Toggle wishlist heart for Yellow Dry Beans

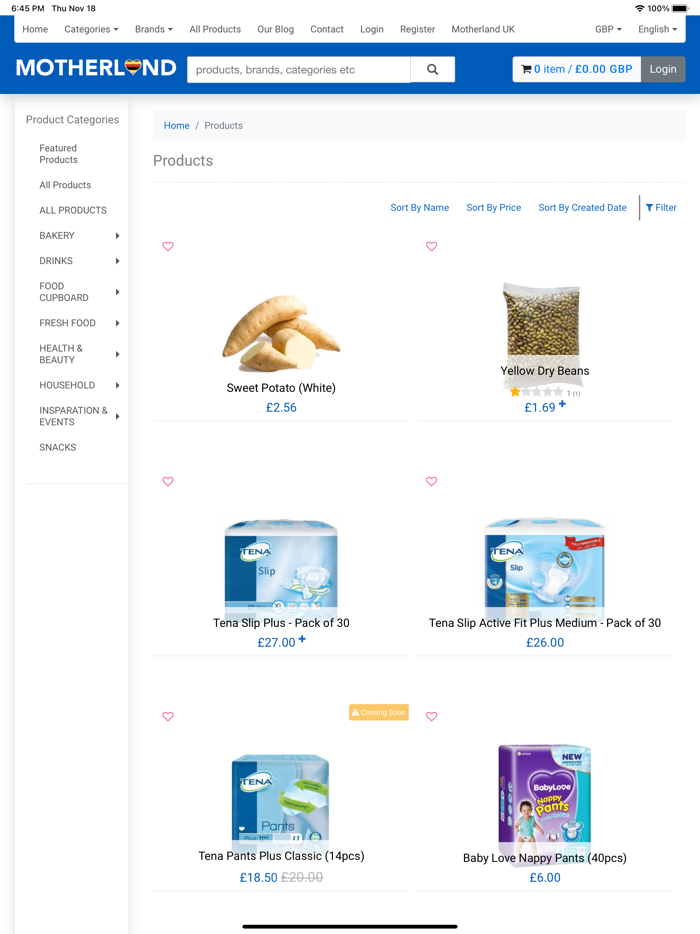coord(432,247)
